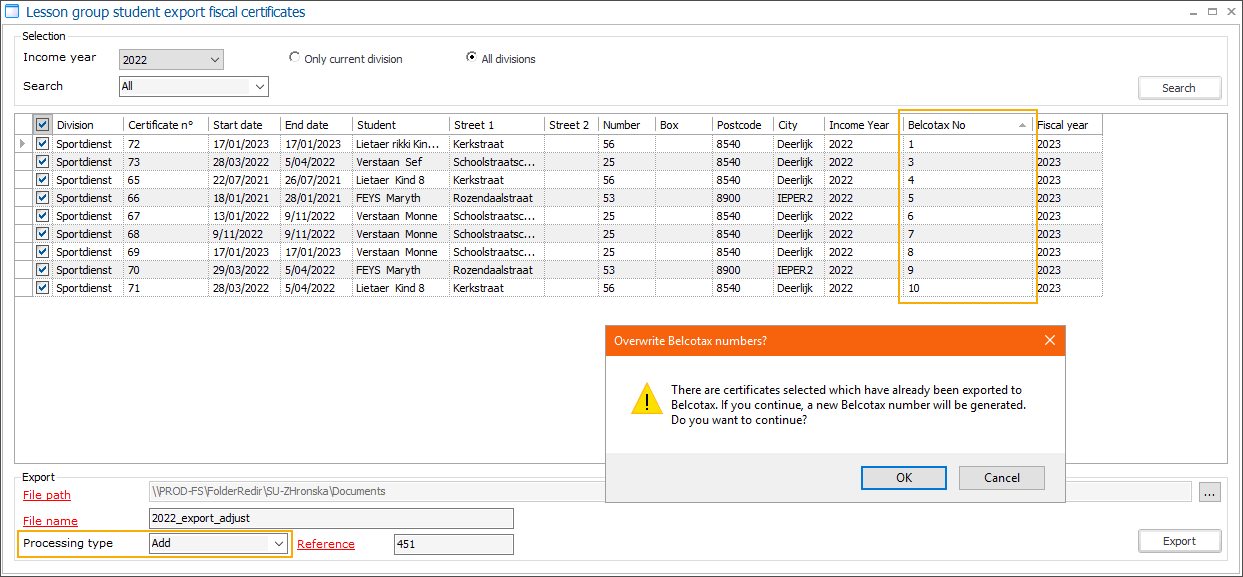Select the Only current division option
1243x577 pixels.
(x=295, y=58)
